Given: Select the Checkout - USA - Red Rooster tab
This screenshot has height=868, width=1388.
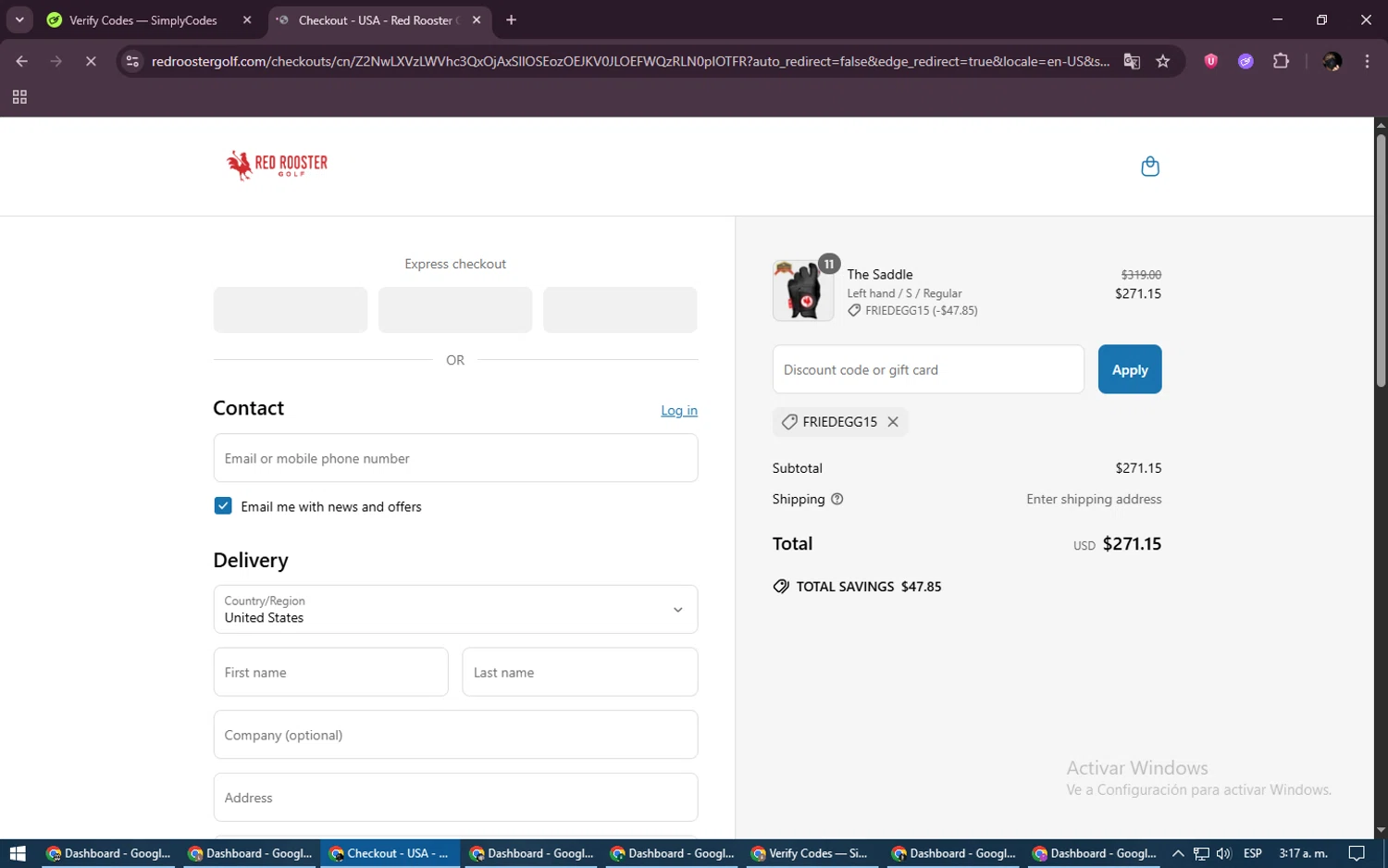Looking at the screenshot, I should 379,19.
